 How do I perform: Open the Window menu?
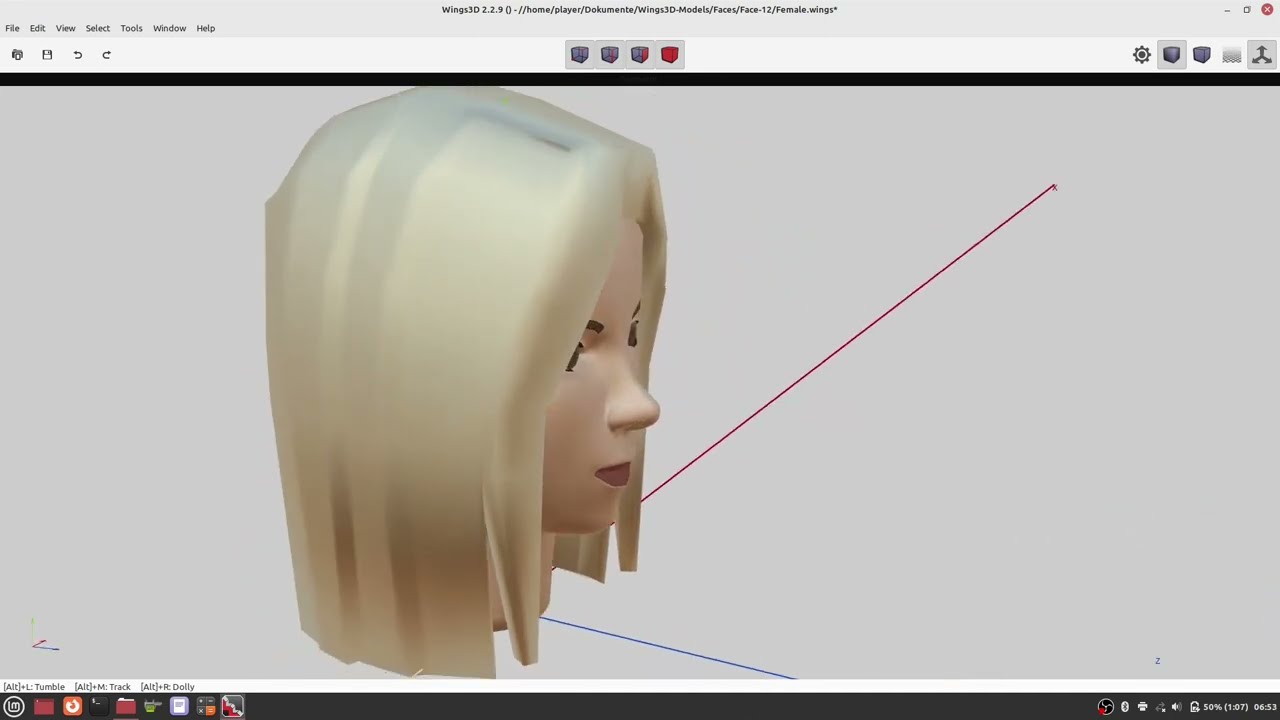[x=169, y=28]
